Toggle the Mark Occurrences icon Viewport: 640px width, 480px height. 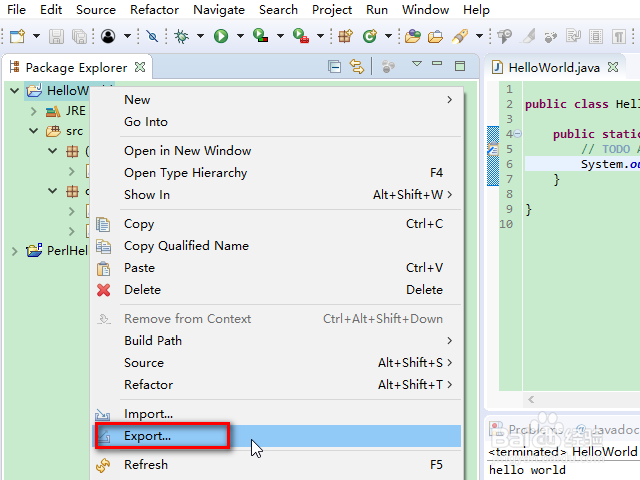(x=529, y=36)
